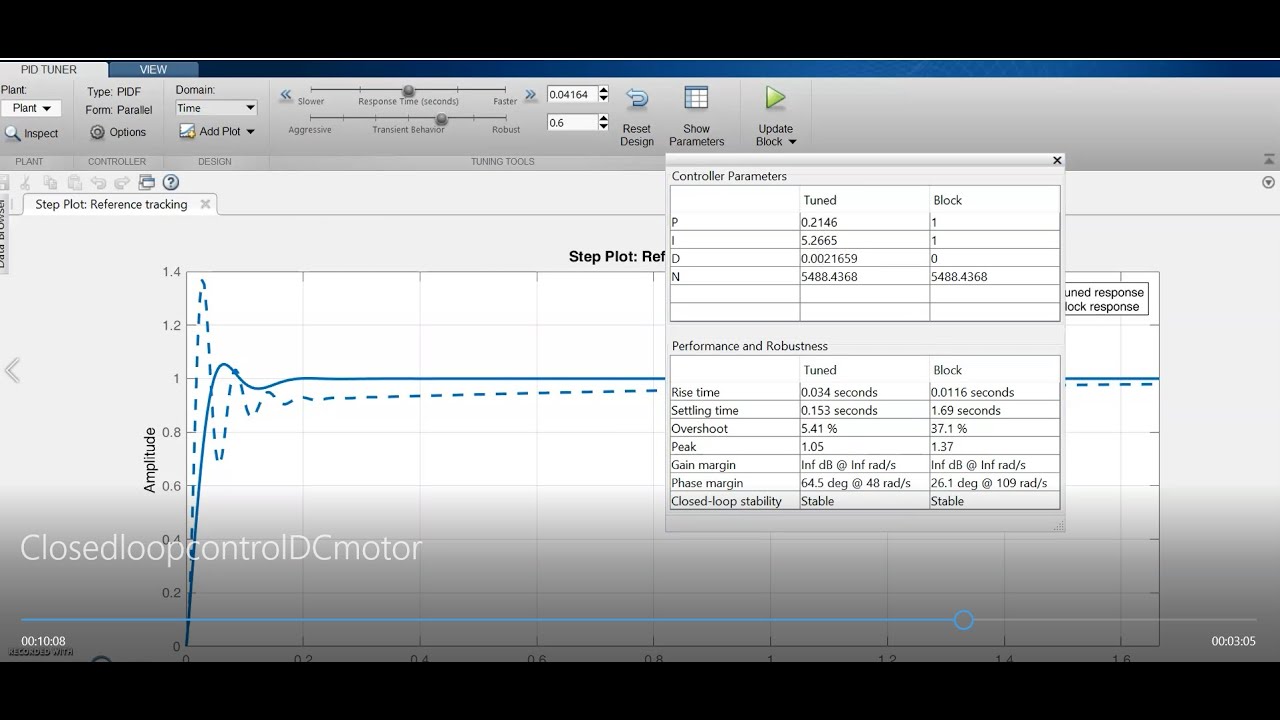This screenshot has width=1280, height=720.
Task: Click the redo arrow icon
Action: (122, 182)
